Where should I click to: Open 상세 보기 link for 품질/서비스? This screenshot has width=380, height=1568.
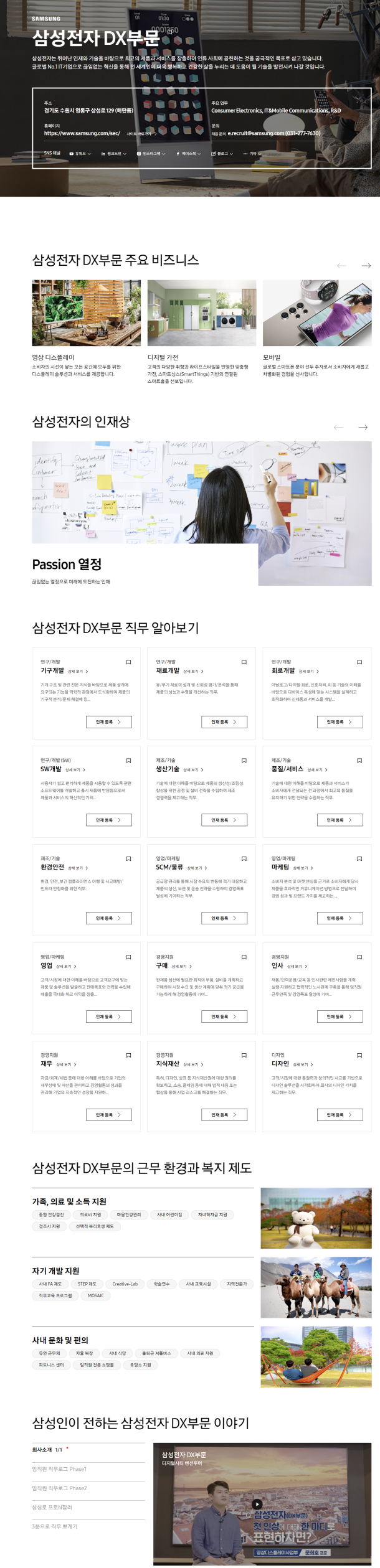[317, 769]
